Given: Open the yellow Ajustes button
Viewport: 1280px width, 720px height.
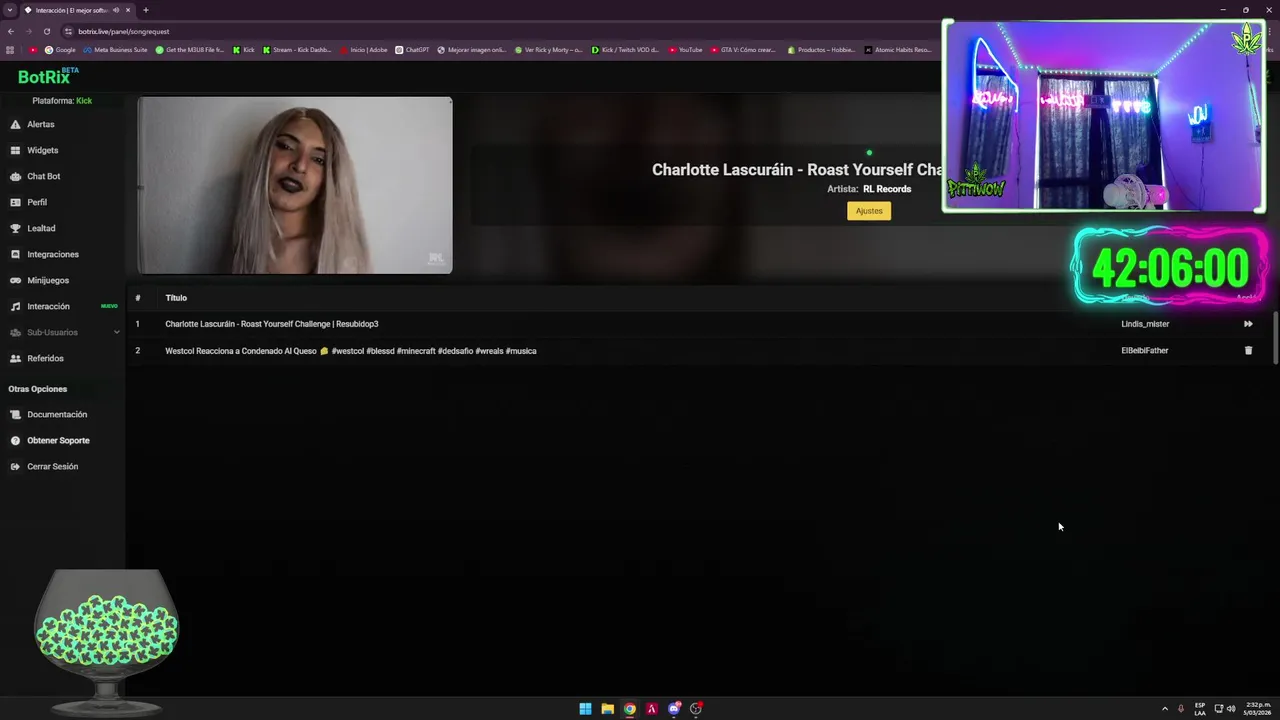Looking at the screenshot, I should (869, 211).
